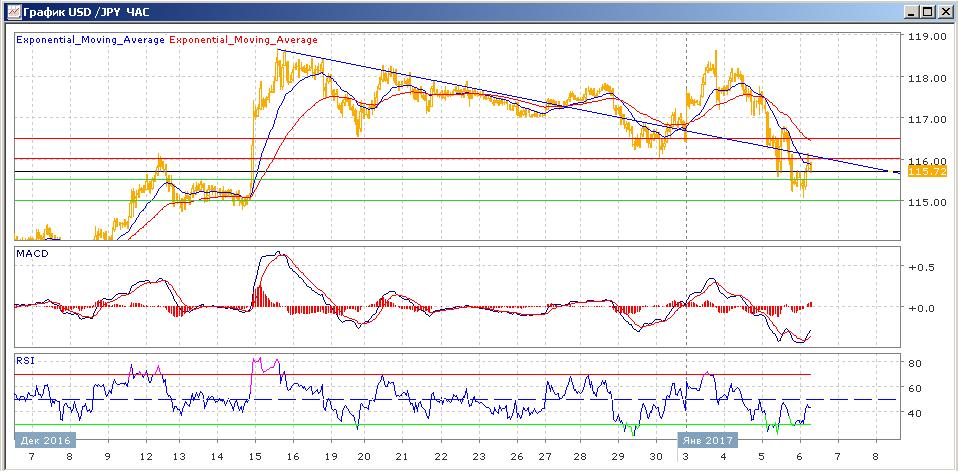The height and width of the screenshot is (474, 958).
Task: Minimize the График USD/JPY window
Action: point(911,12)
